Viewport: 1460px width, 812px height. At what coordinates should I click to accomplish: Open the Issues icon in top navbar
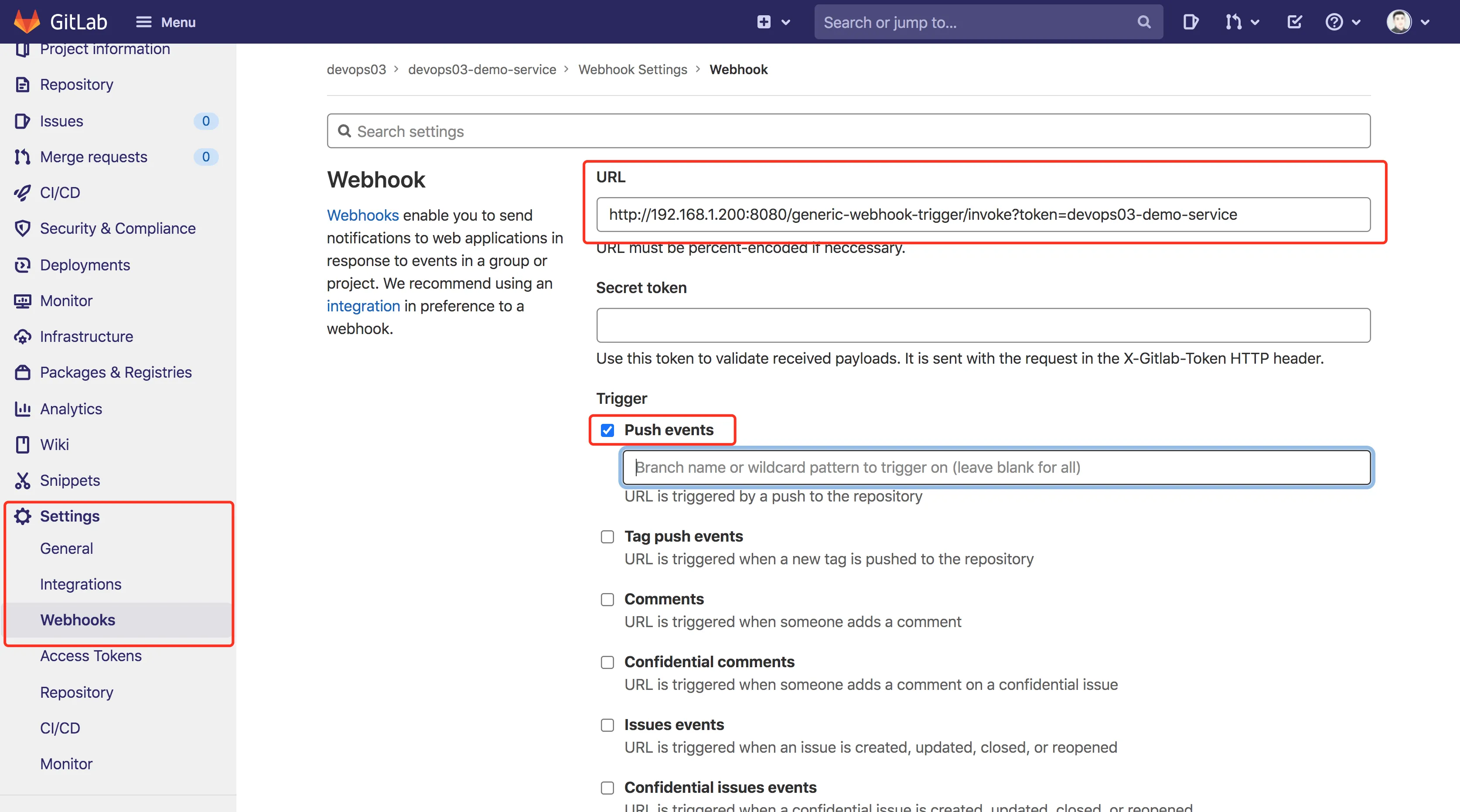pyautogui.click(x=1190, y=22)
